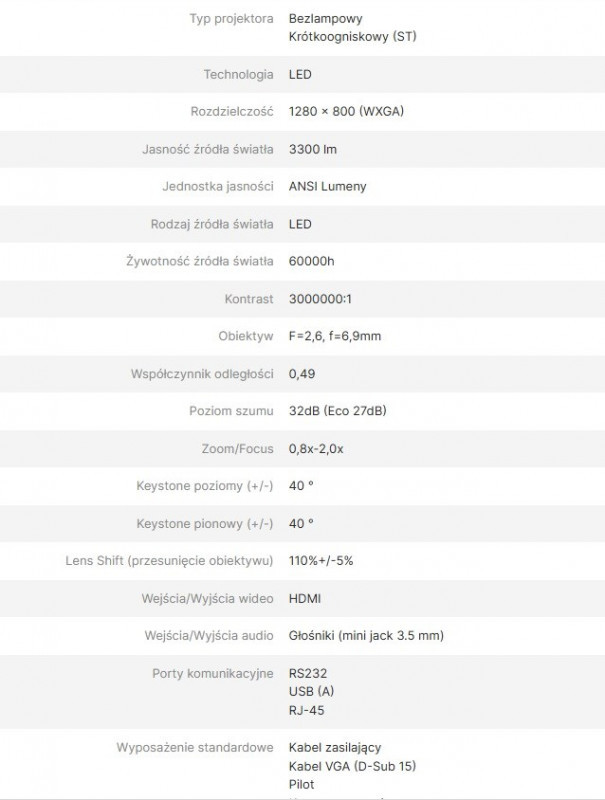This screenshot has height=800, width=605.
Task: Click the "HDMI" video input value
Action: (x=305, y=598)
